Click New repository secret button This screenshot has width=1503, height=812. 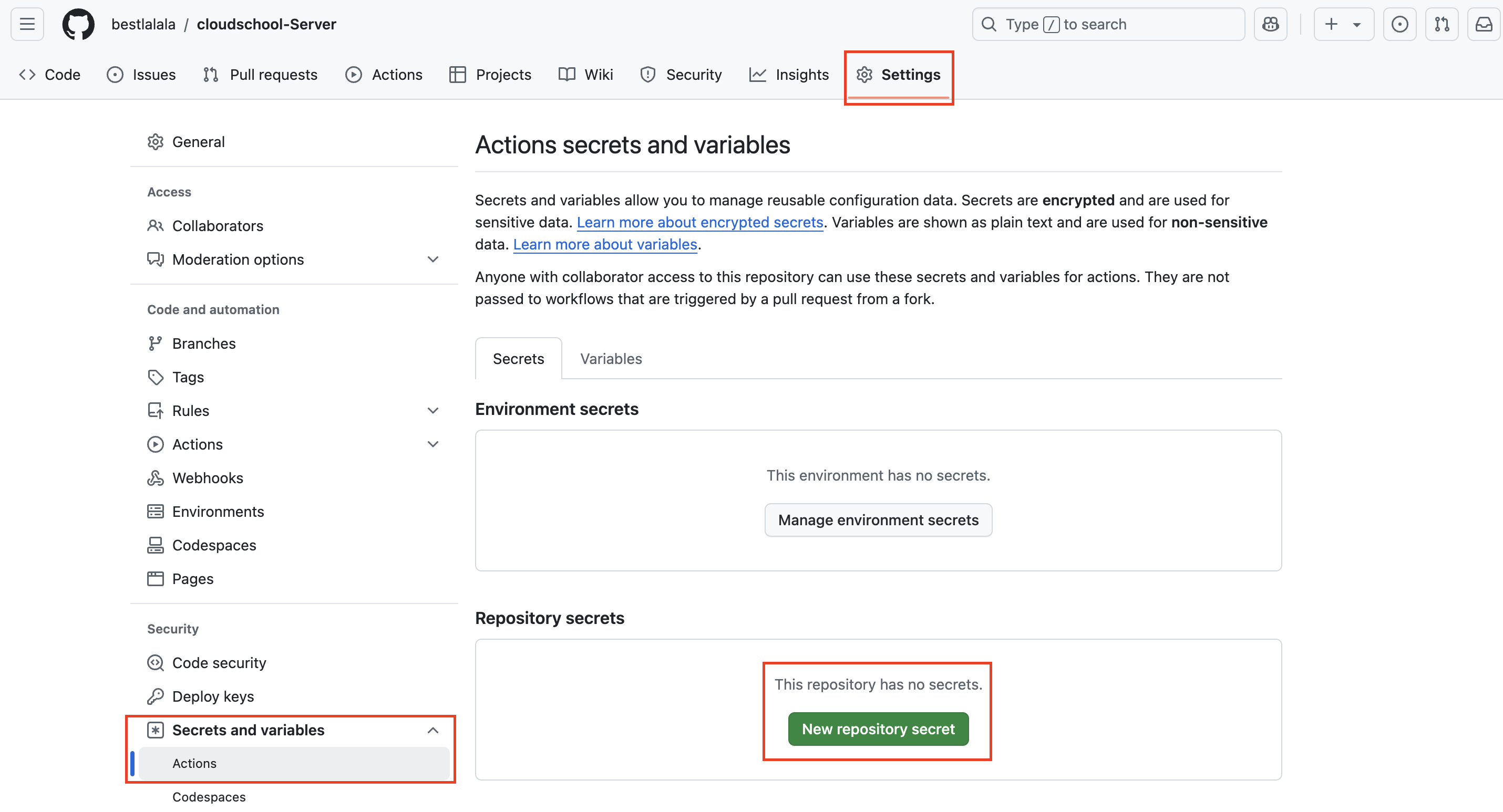878,728
